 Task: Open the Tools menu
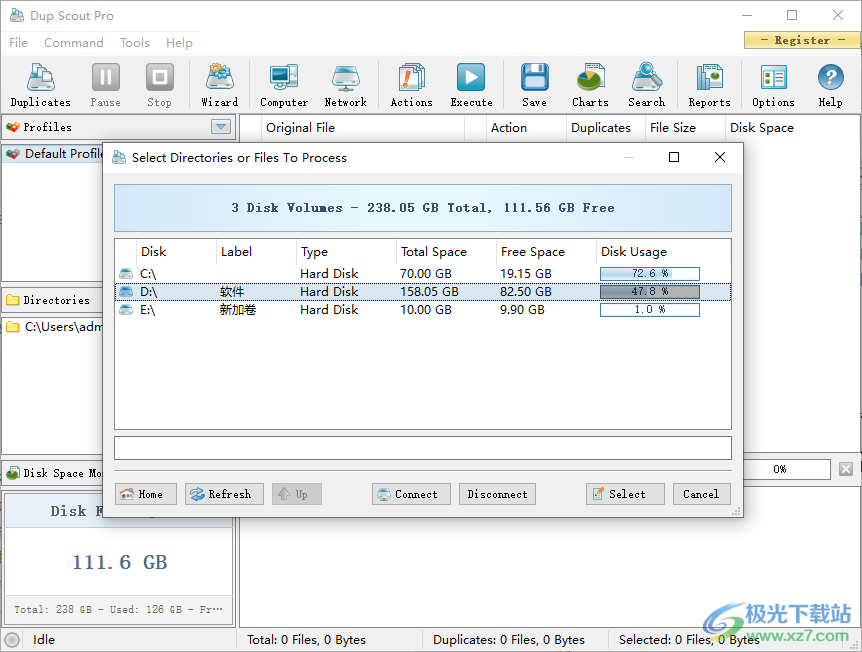coord(135,42)
